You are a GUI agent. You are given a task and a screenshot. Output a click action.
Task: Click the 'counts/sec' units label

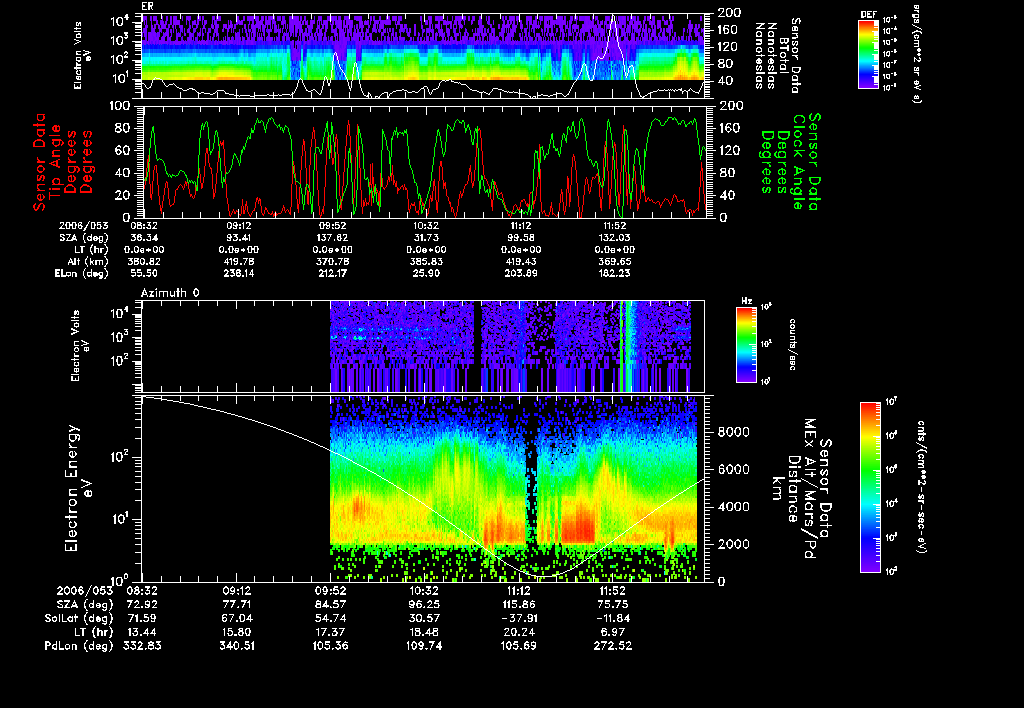point(793,344)
